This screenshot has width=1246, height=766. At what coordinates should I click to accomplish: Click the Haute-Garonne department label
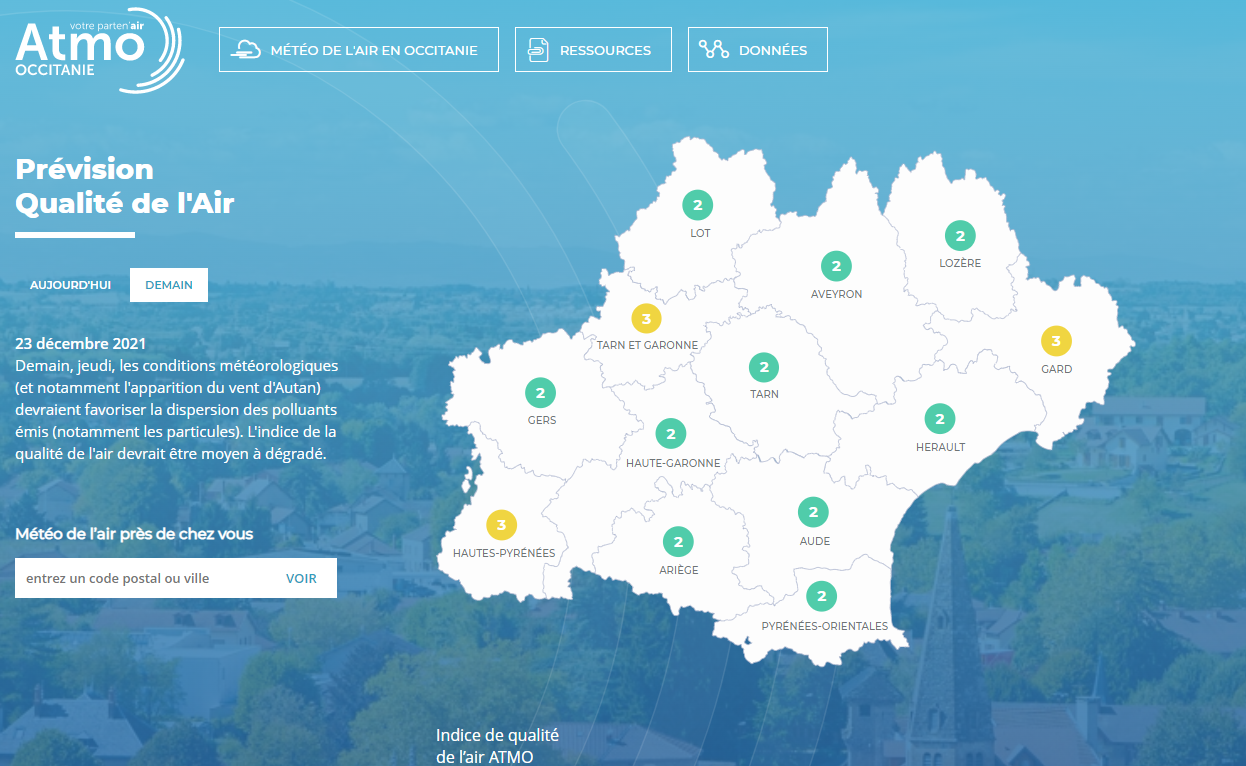pos(673,463)
